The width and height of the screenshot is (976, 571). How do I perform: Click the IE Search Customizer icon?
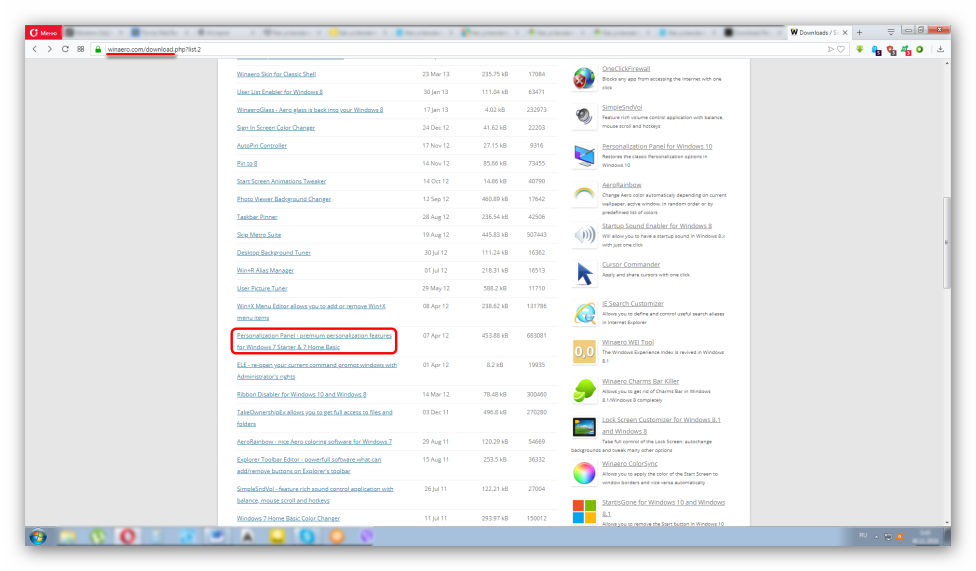pyautogui.click(x=585, y=312)
